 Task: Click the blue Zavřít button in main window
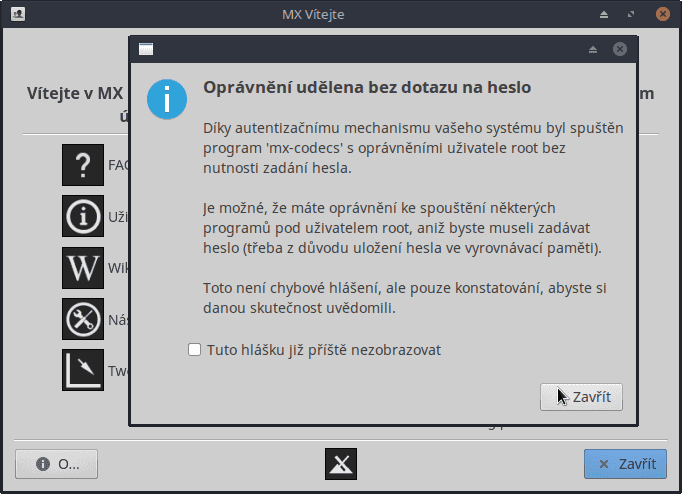625,464
